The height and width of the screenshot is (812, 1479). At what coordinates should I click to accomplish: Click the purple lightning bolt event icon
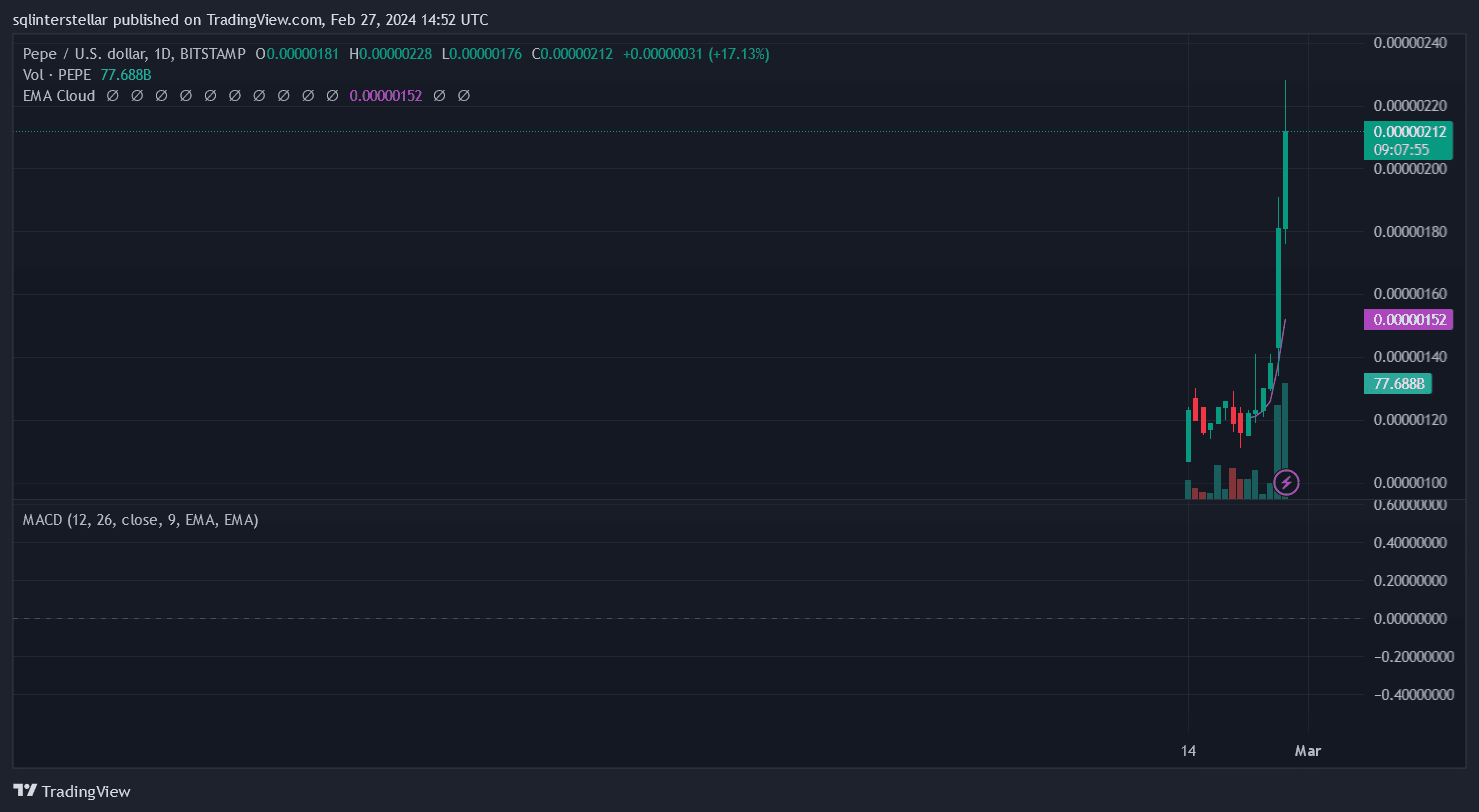click(x=1287, y=484)
